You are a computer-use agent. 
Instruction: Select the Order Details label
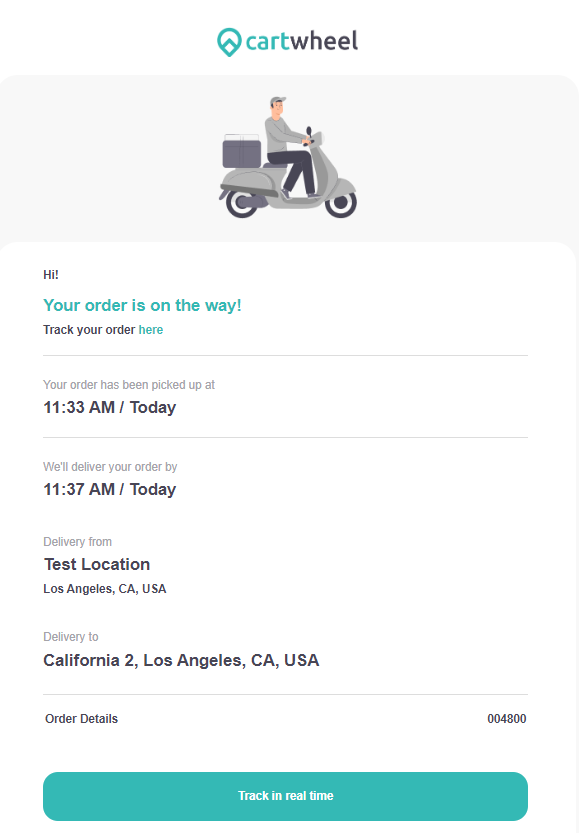click(x=80, y=718)
